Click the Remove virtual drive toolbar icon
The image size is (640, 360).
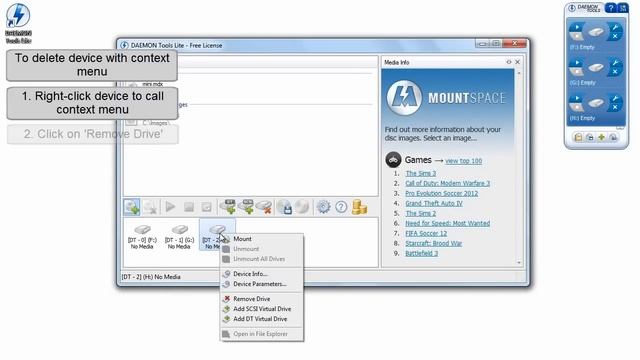point(264,207)
